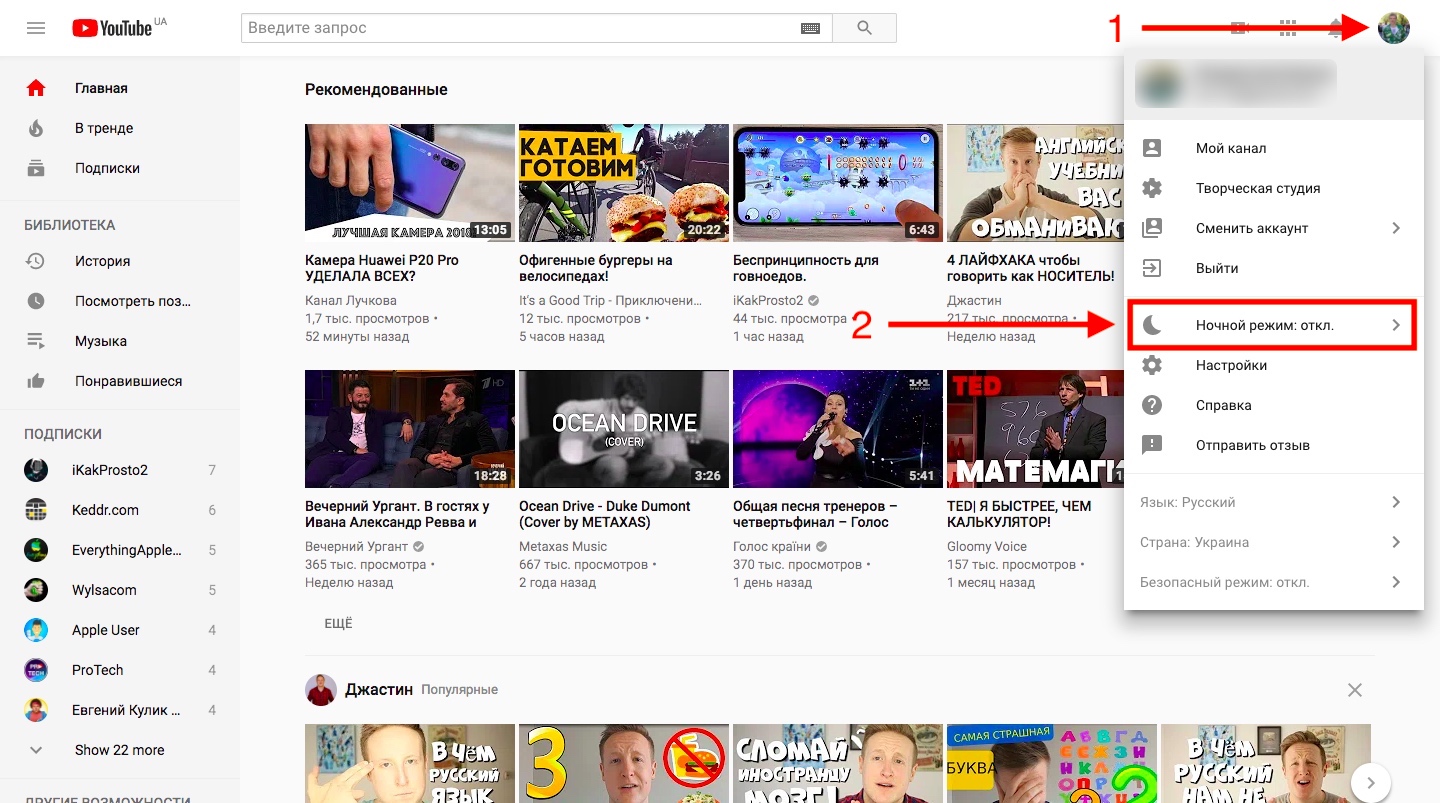Click the account avatar in top bar
The height and width of the screenshot is (803, 1440).
[x=1394, y=28]
